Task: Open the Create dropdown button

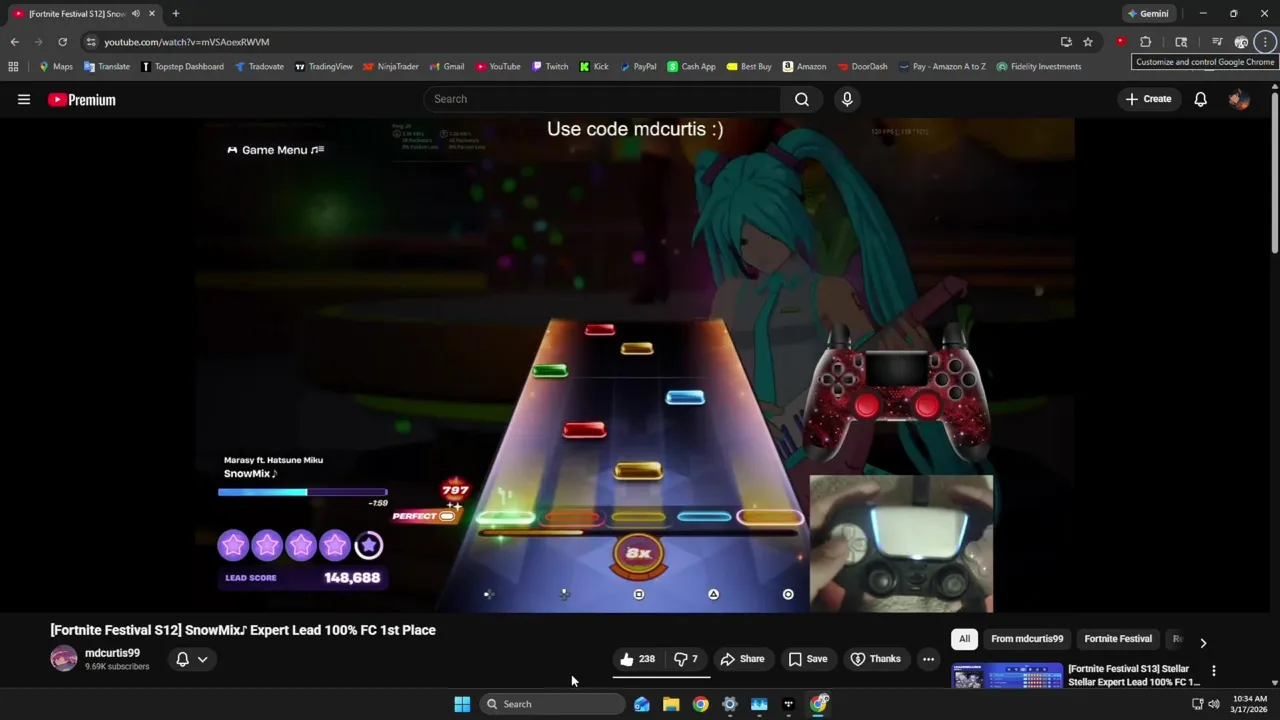Action: 1148,99
